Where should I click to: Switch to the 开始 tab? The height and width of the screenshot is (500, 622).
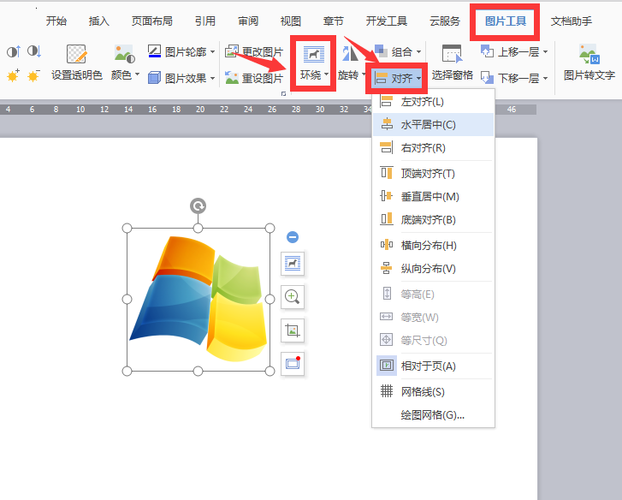[56, 21]
